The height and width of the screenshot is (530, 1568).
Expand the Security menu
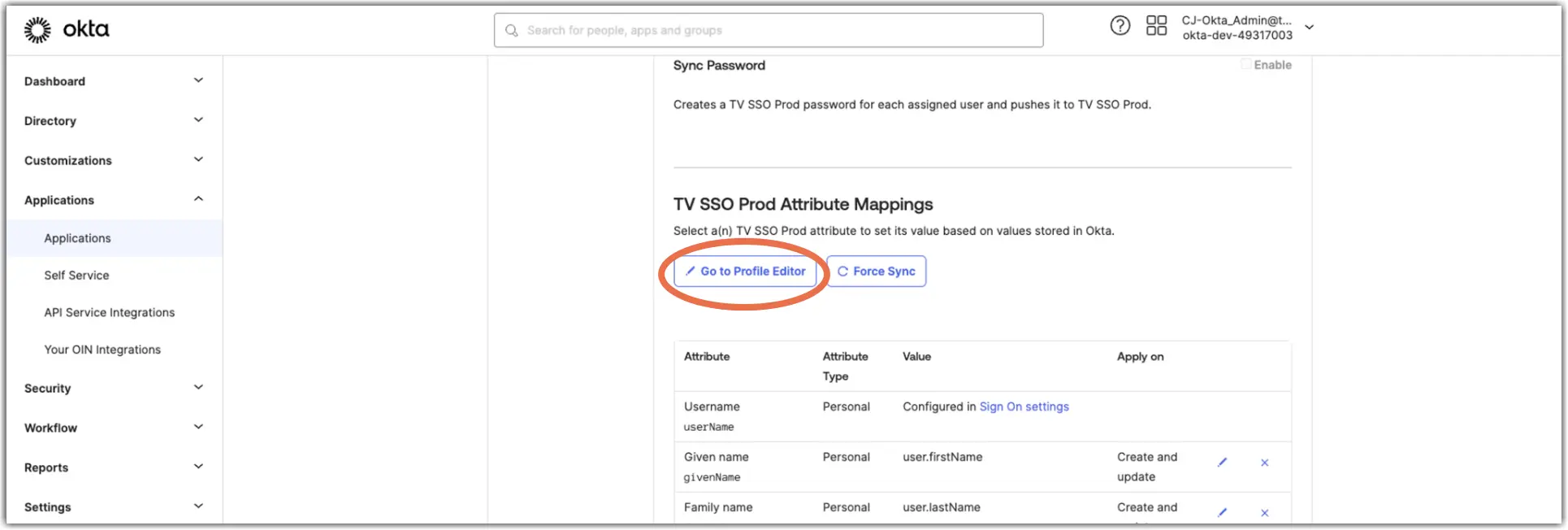point(113,389)
